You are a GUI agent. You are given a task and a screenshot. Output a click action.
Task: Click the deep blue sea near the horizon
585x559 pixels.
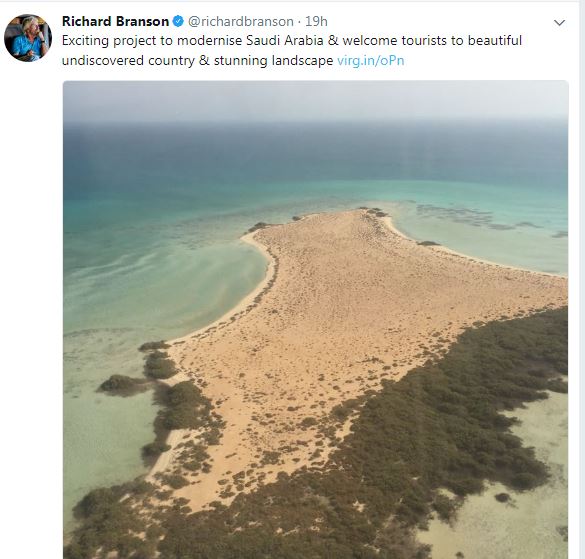pos(316,149)
